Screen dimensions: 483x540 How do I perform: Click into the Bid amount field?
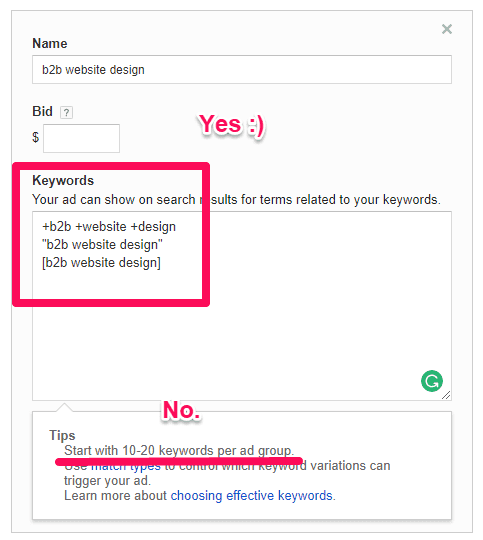tap(81, 138)
